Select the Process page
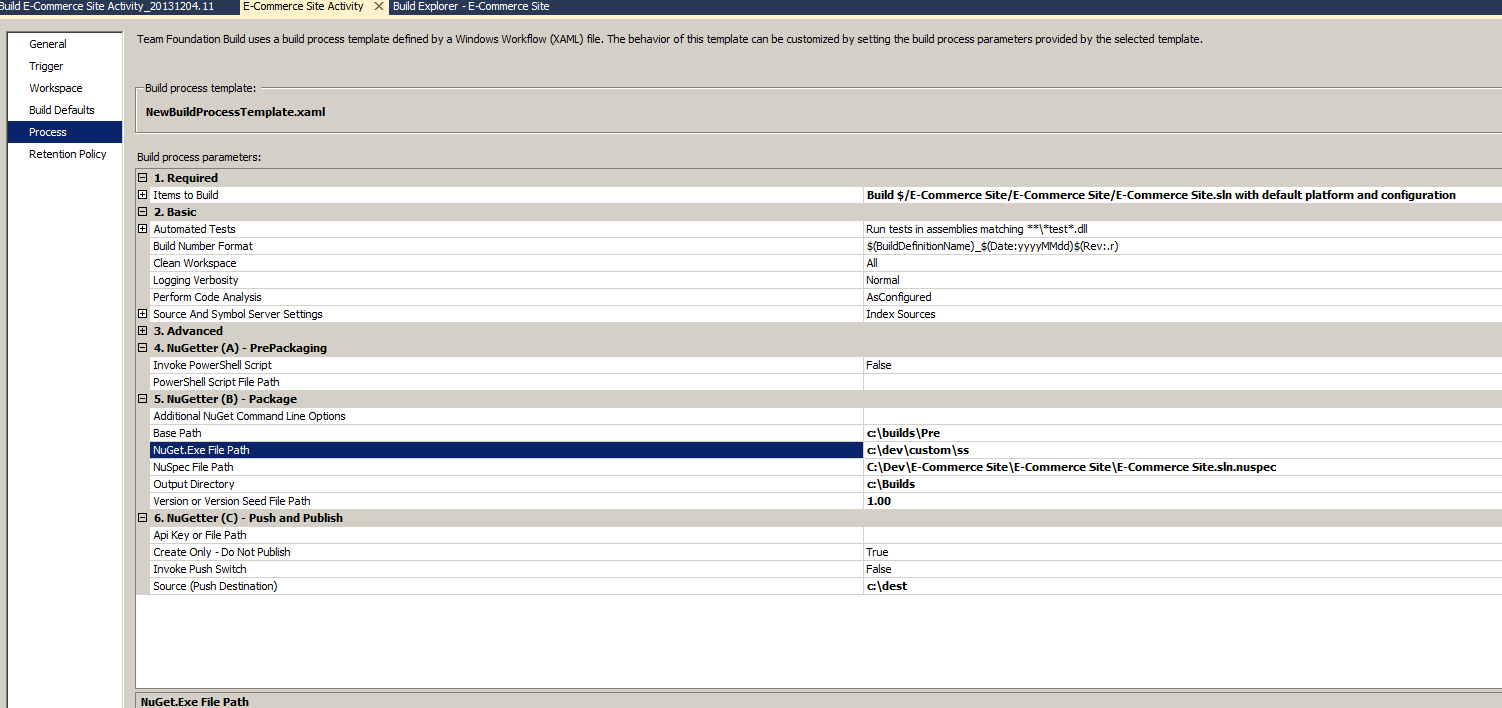The height and width of the screenshot is (708, 1502). click(64, 132)
